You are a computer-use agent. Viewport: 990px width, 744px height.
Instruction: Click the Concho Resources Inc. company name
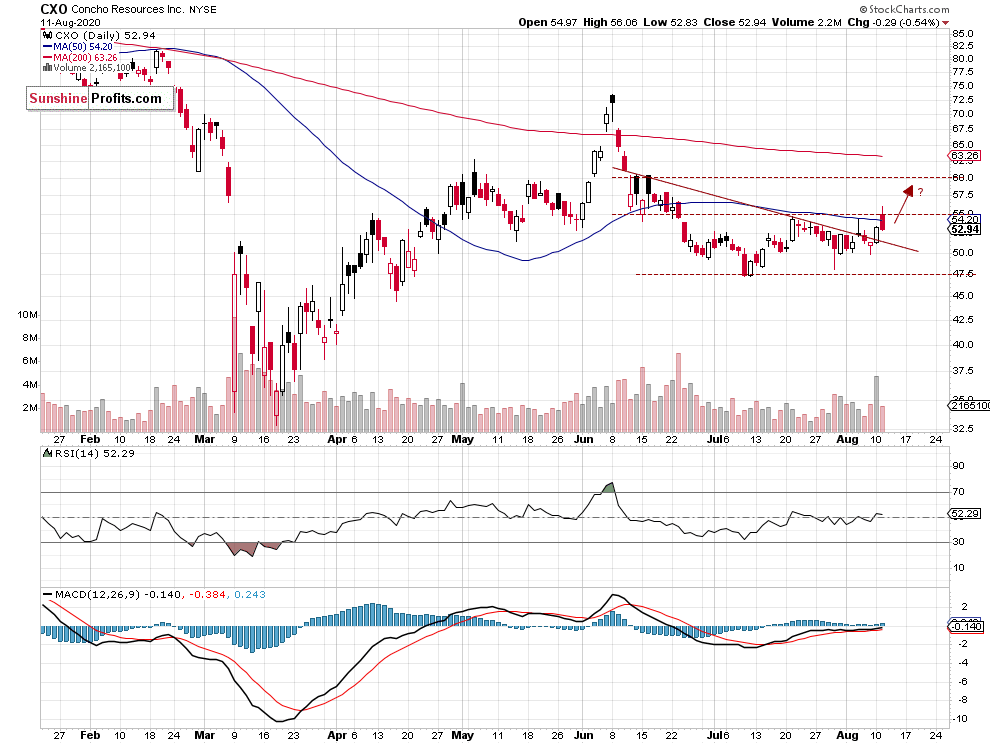point(128,9)
